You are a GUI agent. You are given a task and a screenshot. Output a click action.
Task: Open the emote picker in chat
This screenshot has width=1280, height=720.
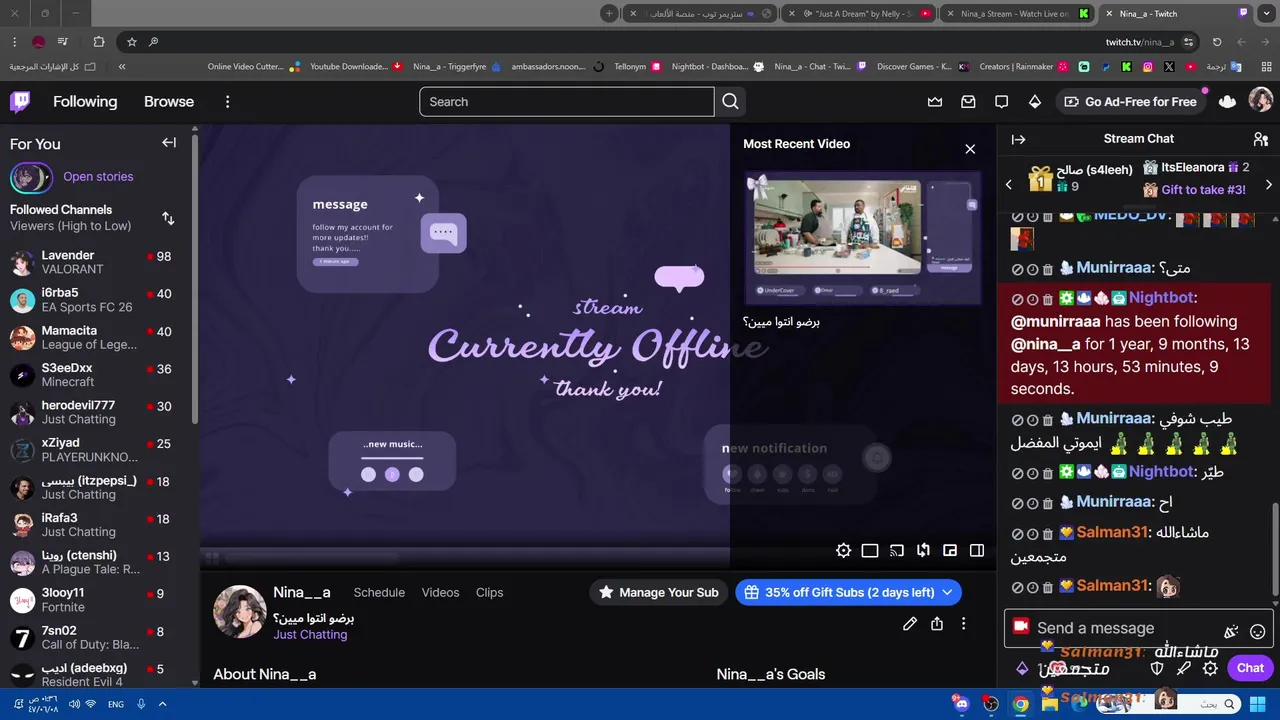[1258, 631]
